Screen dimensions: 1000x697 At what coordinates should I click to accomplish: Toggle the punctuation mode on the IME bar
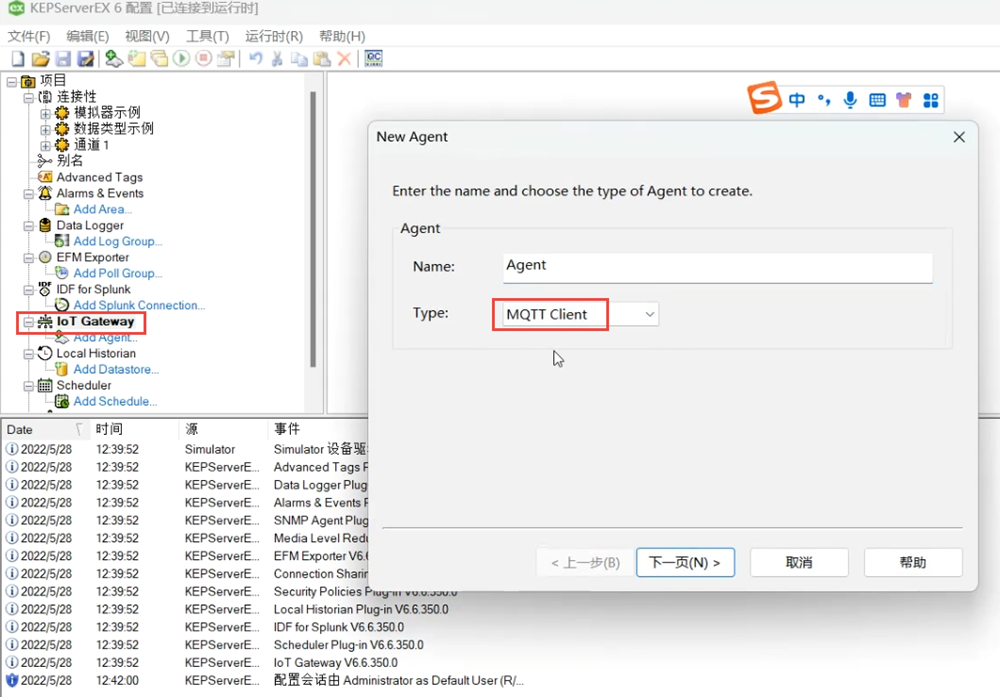824,100
